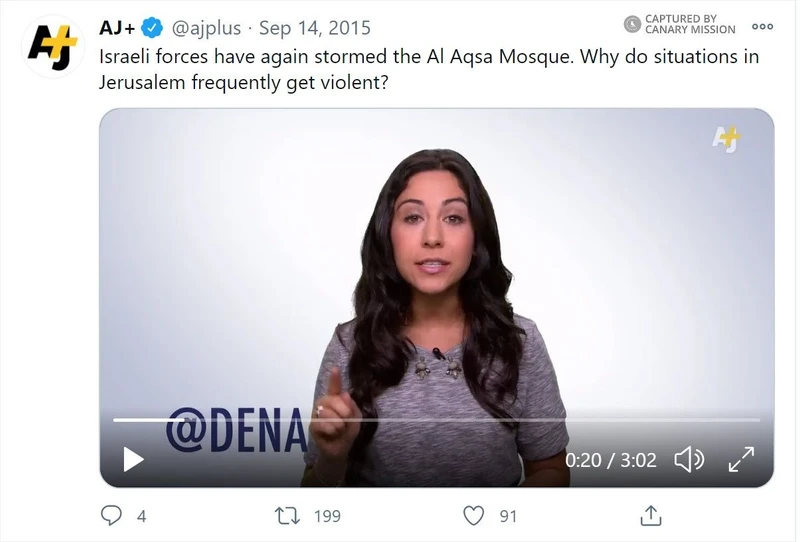
Task: Open the @ajplus handle link
Action: pos(206,28)
